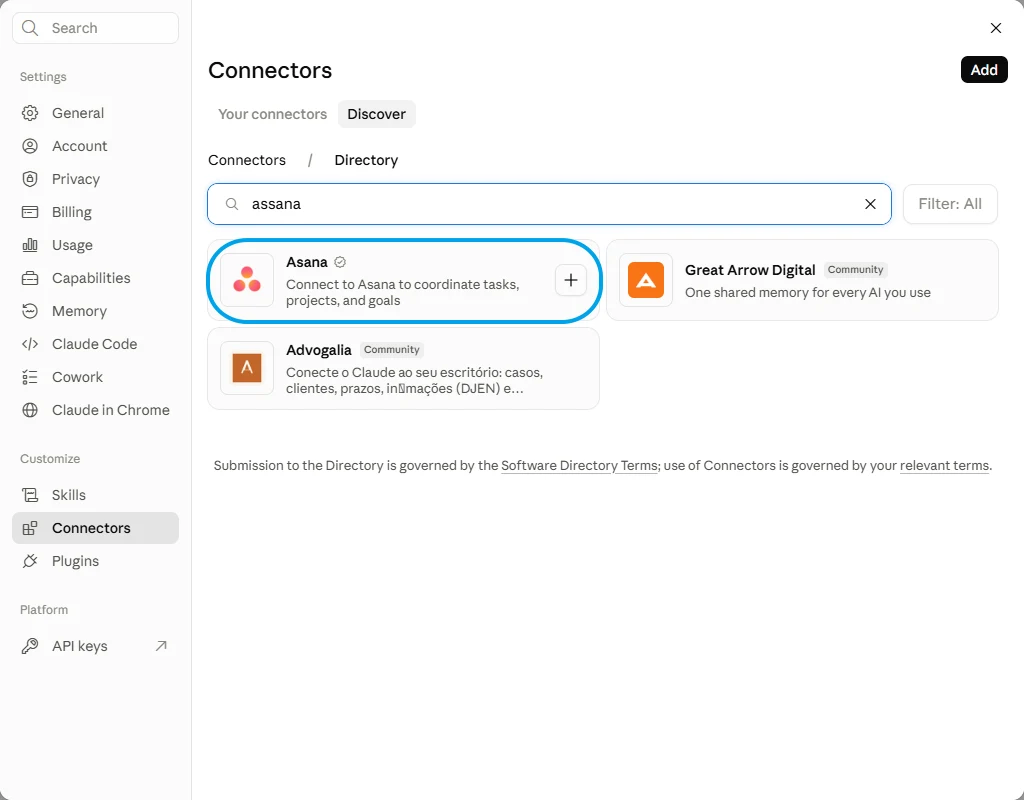
Task: Click the API keys external arrow icon
Action: 161,646
